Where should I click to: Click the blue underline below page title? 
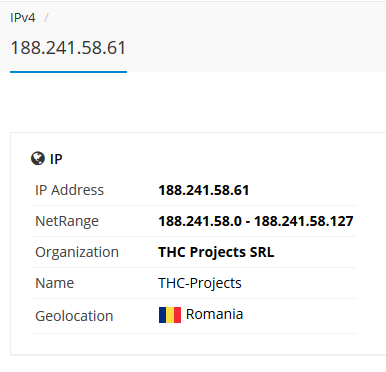[x=68, y=71]
